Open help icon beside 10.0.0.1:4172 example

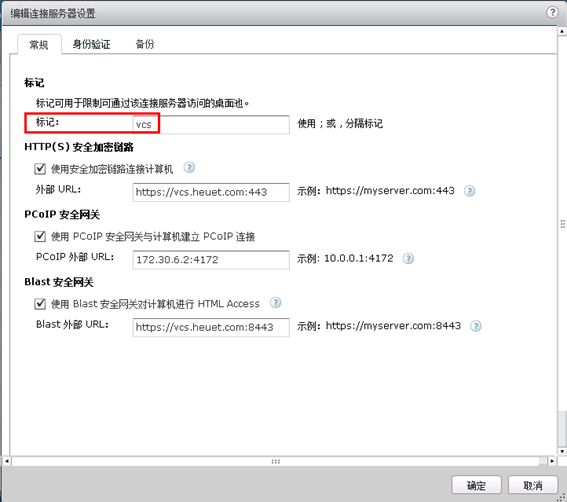click(408, 259)
